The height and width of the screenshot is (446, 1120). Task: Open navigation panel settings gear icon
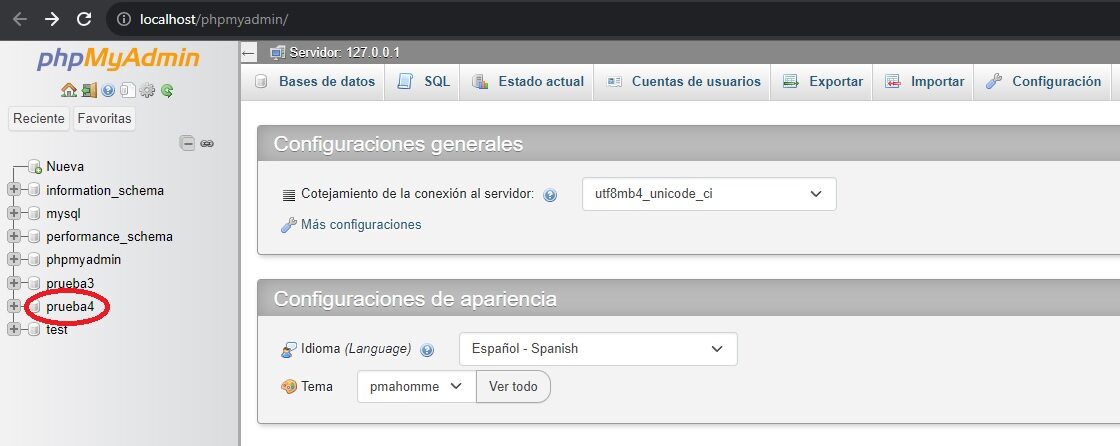point(147,91)
